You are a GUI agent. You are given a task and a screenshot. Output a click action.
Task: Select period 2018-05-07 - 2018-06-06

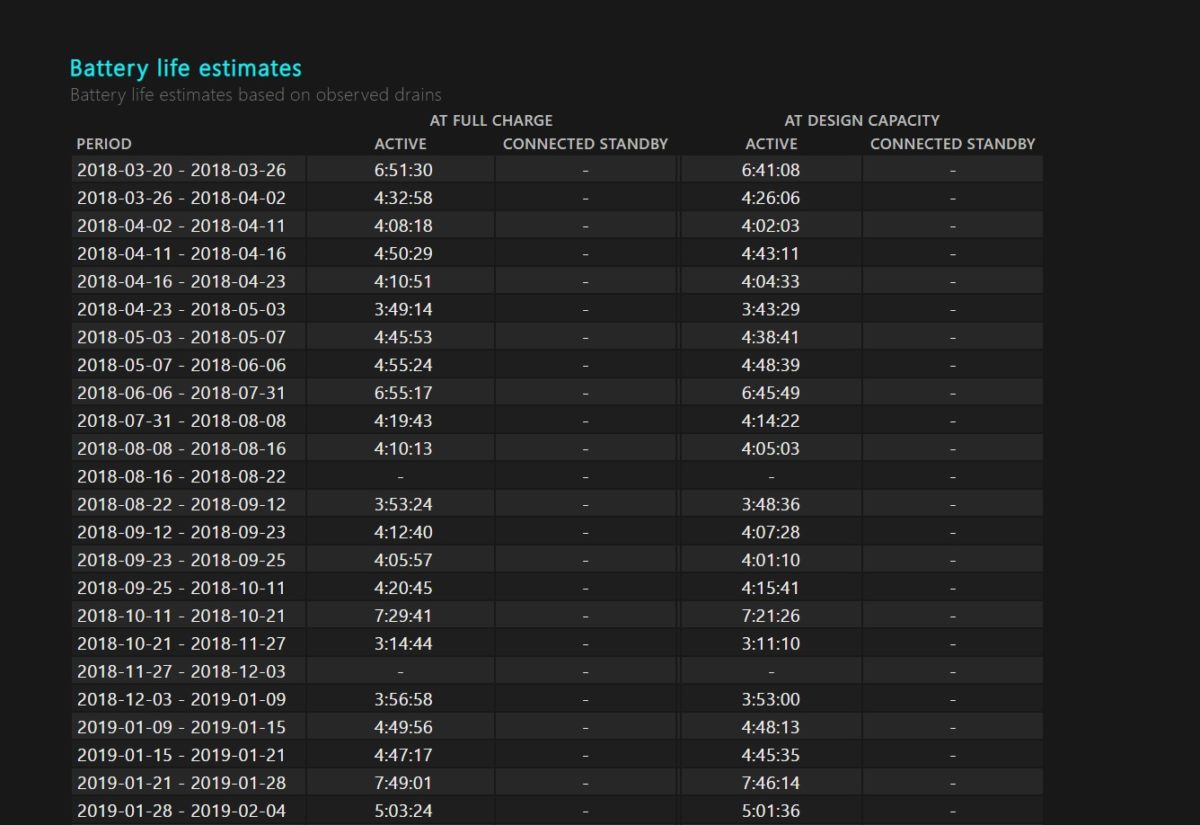181,365
